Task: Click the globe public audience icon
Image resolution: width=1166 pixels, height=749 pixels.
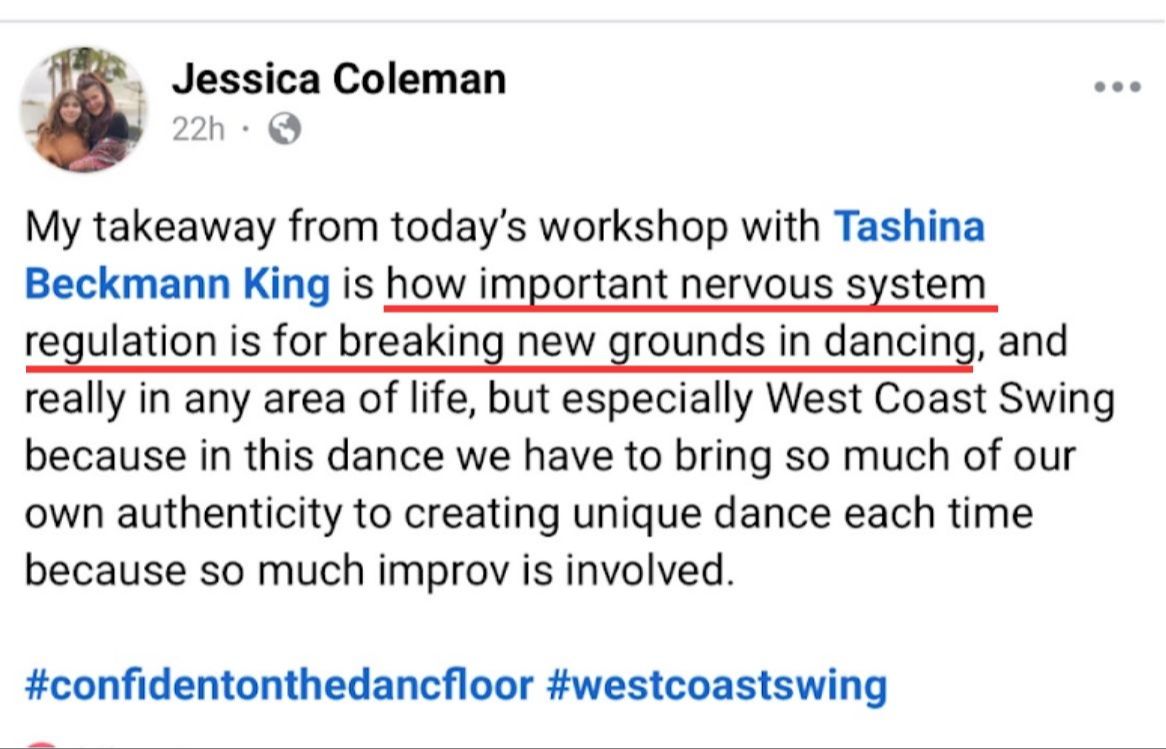Action: pyautogui.click(x=284, y=129)
